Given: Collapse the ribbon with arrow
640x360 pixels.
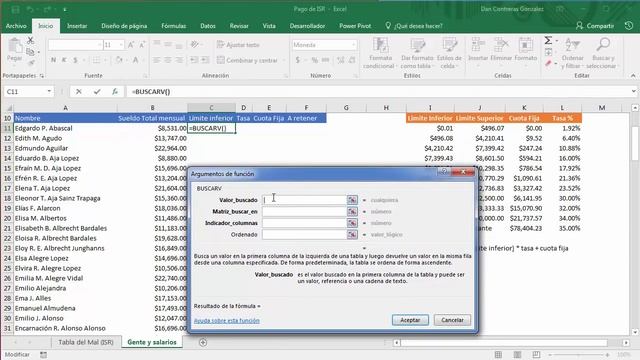Looking at the screenshot, I should pos(633,76).
